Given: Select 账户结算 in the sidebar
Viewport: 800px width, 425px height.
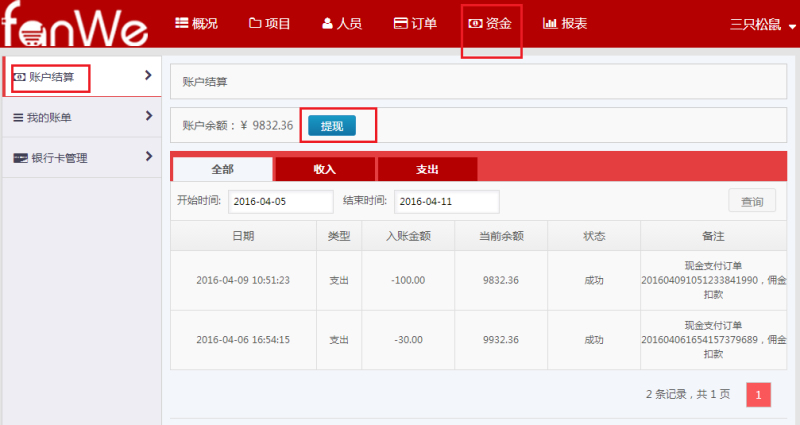Looking at the screenshot, I should tap(50, 76).
